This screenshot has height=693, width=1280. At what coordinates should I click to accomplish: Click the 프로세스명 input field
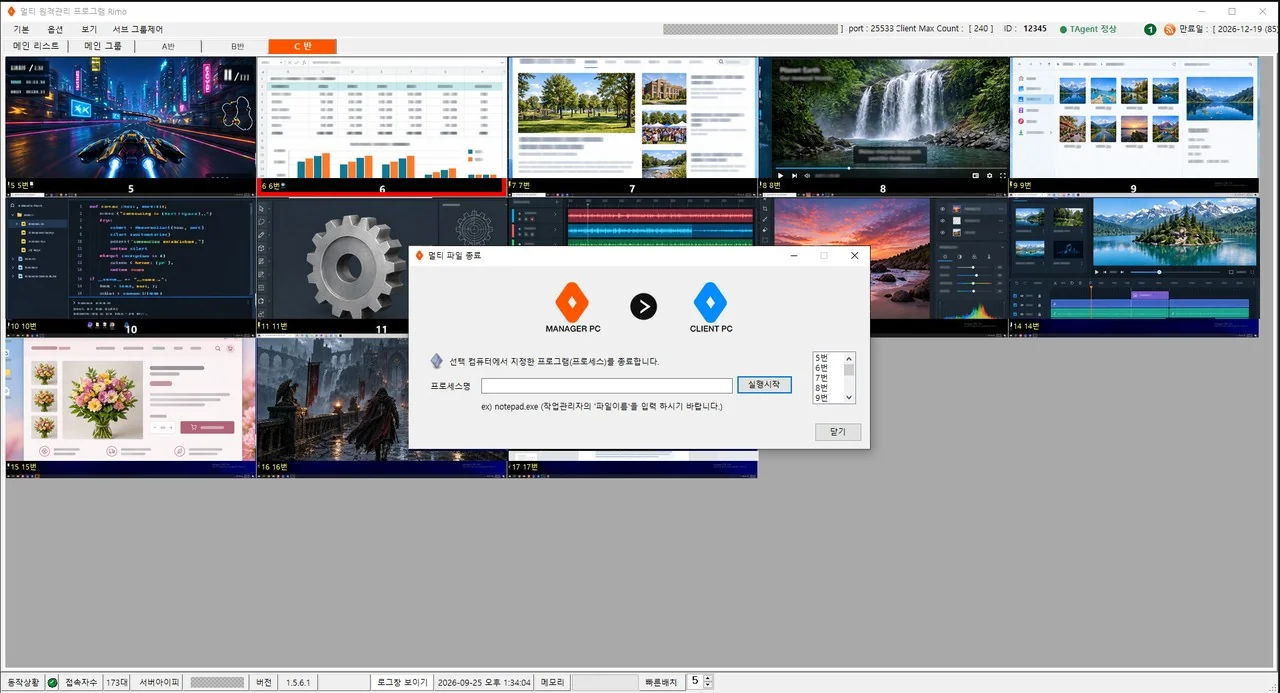pyautogui.click(x=607, y=385)
